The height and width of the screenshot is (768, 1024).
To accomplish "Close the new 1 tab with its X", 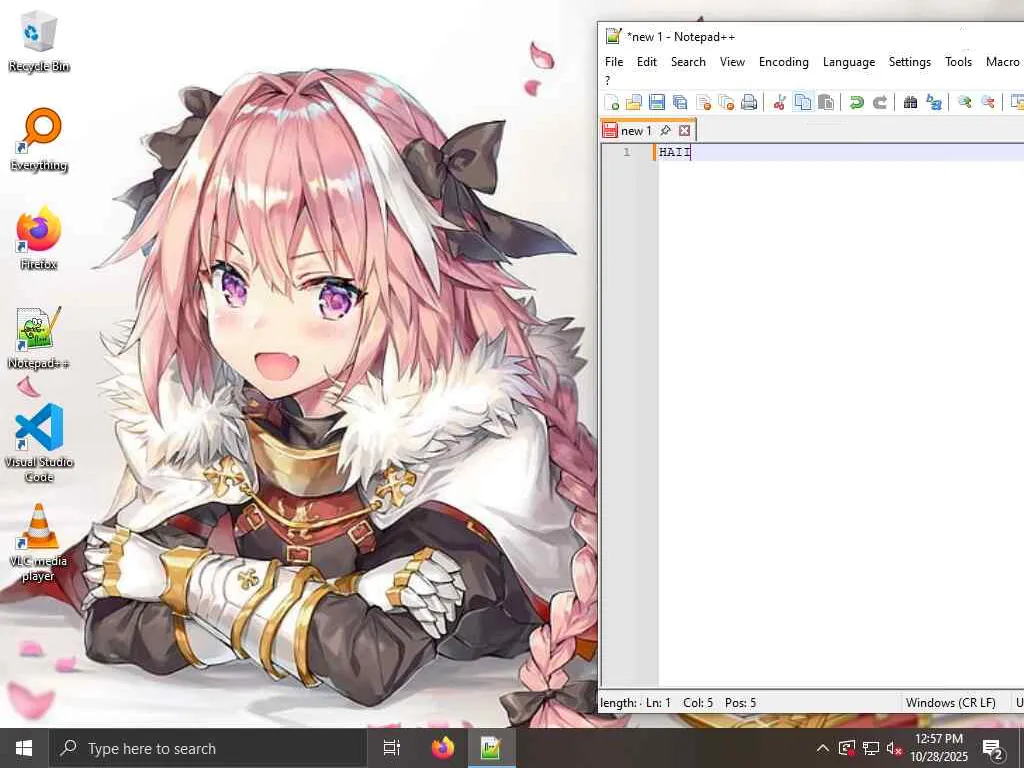I will tap(684, 131).
